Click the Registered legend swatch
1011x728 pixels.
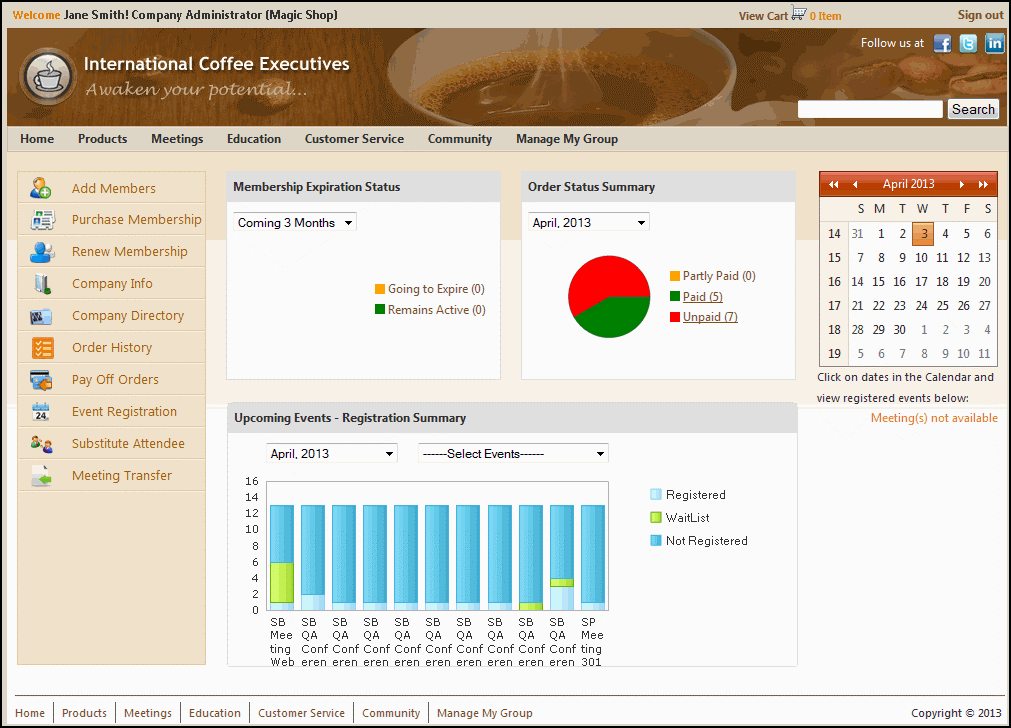tap(656, 495)
